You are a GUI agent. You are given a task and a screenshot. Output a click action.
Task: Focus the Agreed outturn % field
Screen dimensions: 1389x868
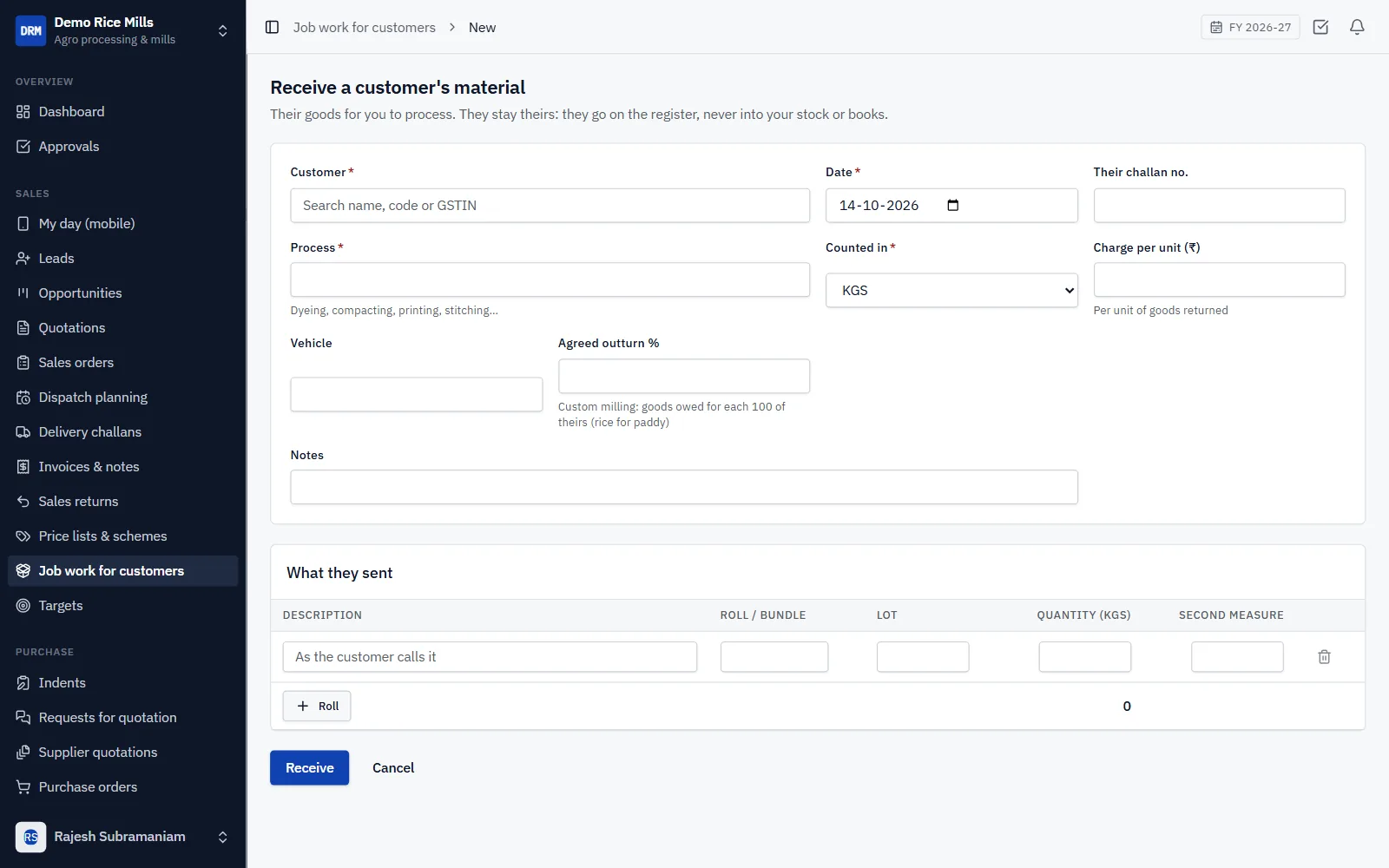[683, 376]
